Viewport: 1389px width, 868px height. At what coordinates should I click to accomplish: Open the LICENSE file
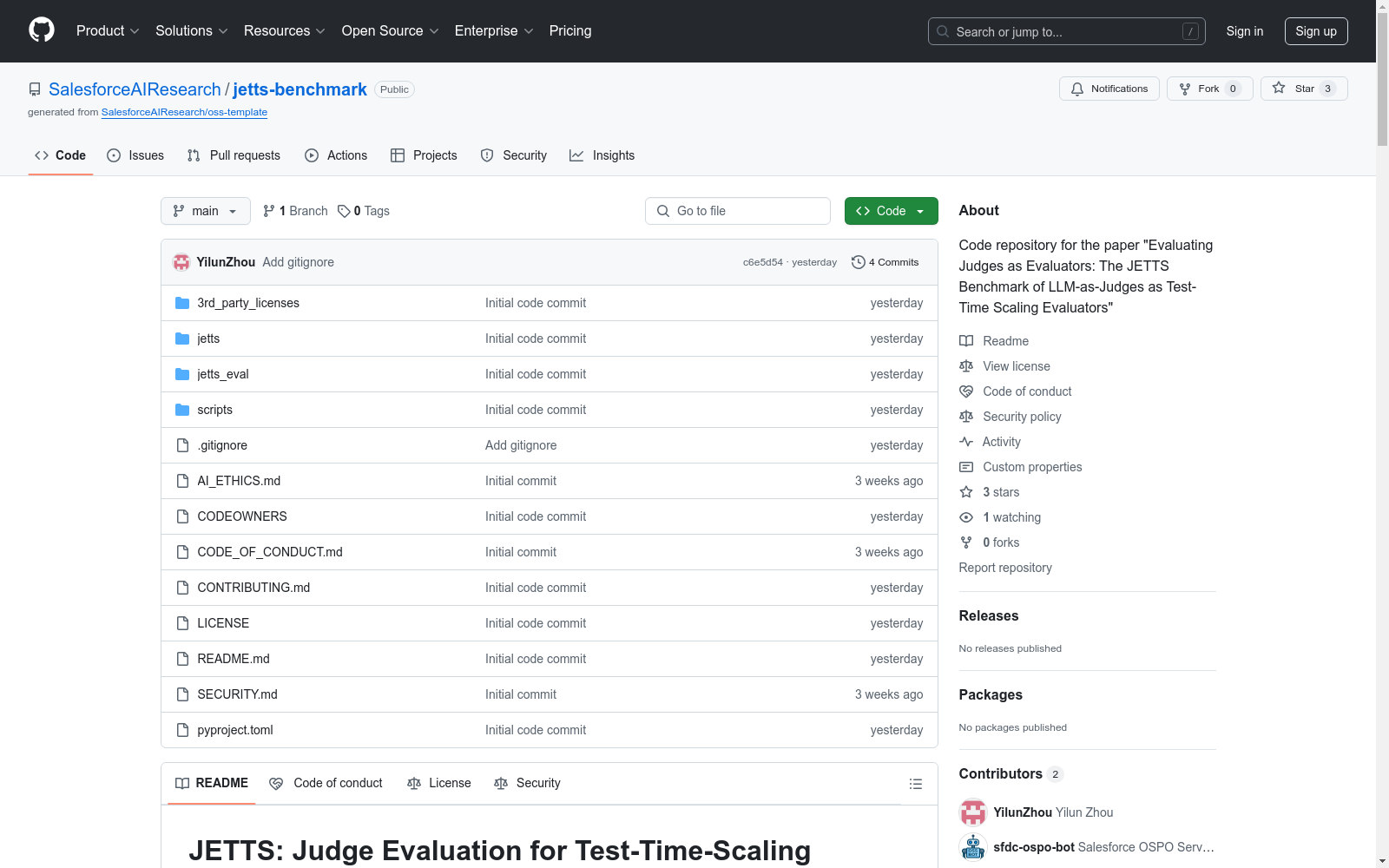pos(223,623)
